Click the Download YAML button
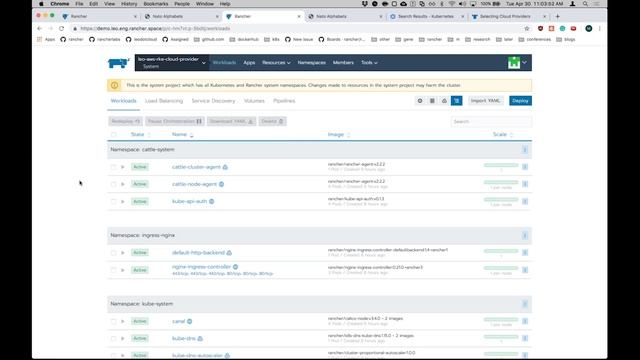Image resolution: width=640 pixels, height=360 pixels. [x=231, y=121]
